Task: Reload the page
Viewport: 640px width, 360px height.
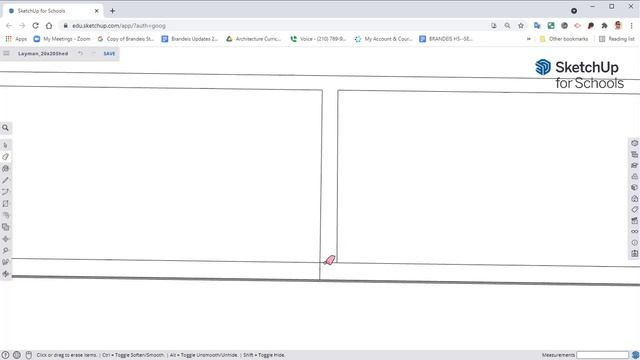Action: [36, 25]
